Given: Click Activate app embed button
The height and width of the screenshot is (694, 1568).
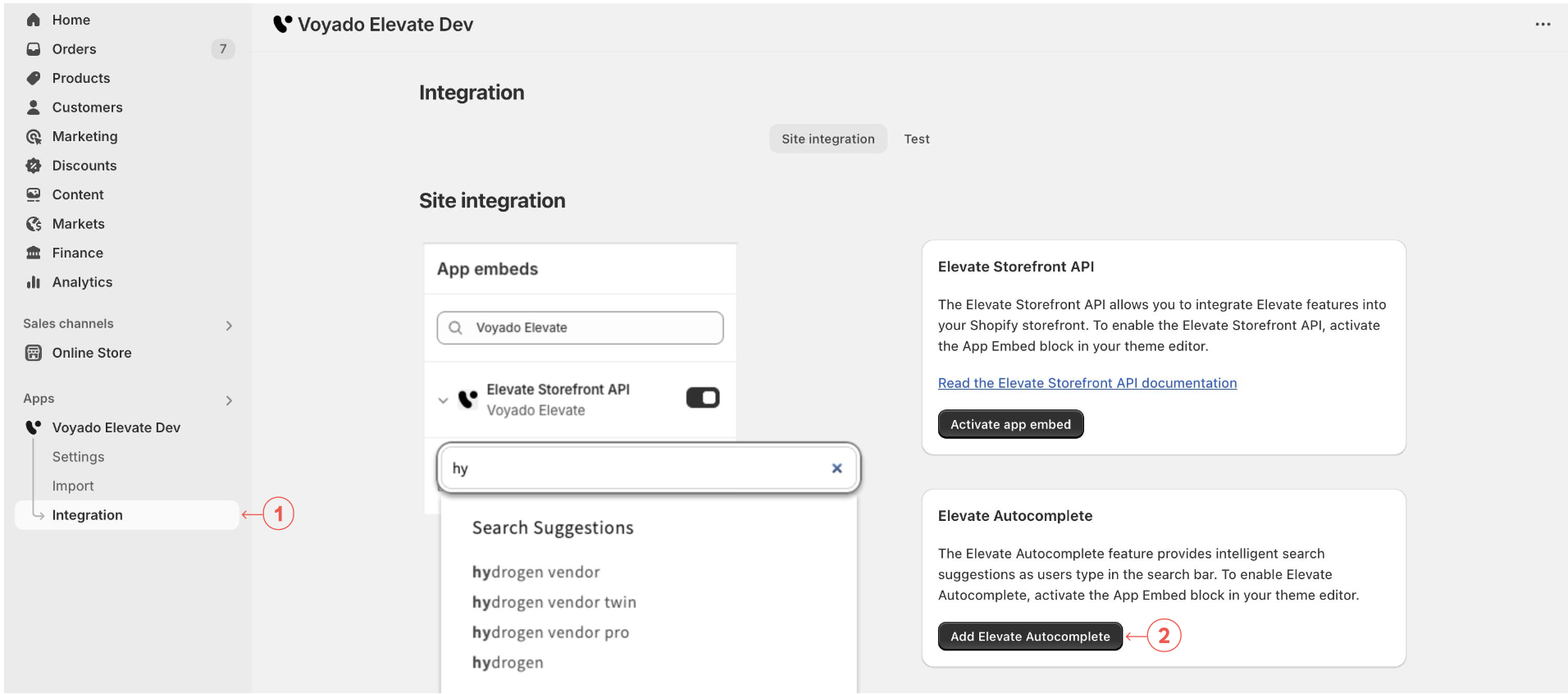Looking at the screenshot, I should coord(1010,425).
